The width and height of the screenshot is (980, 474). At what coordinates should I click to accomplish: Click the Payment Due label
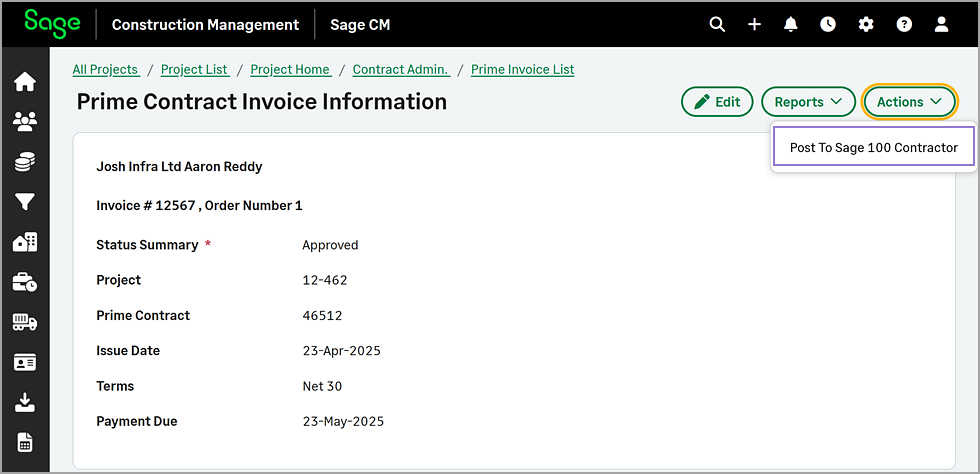click(137, 422)
